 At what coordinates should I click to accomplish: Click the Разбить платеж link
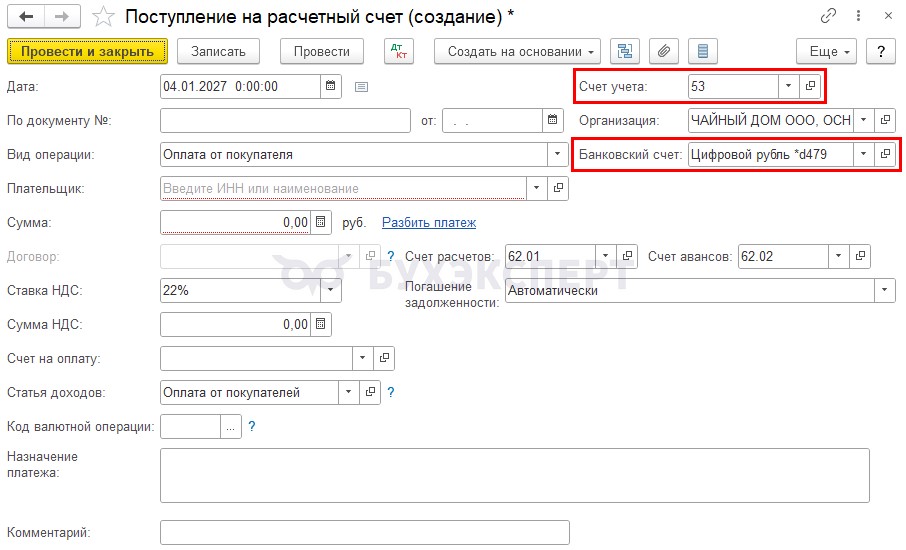(x=429, y=222)
